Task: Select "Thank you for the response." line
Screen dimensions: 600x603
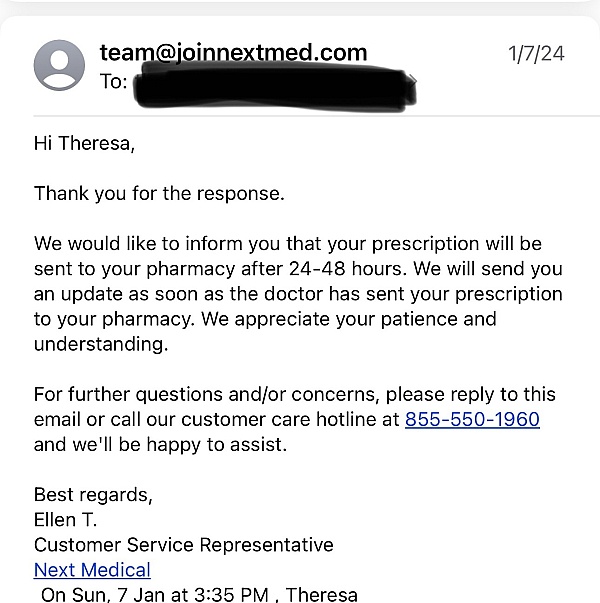Action: tap(159, 194)
